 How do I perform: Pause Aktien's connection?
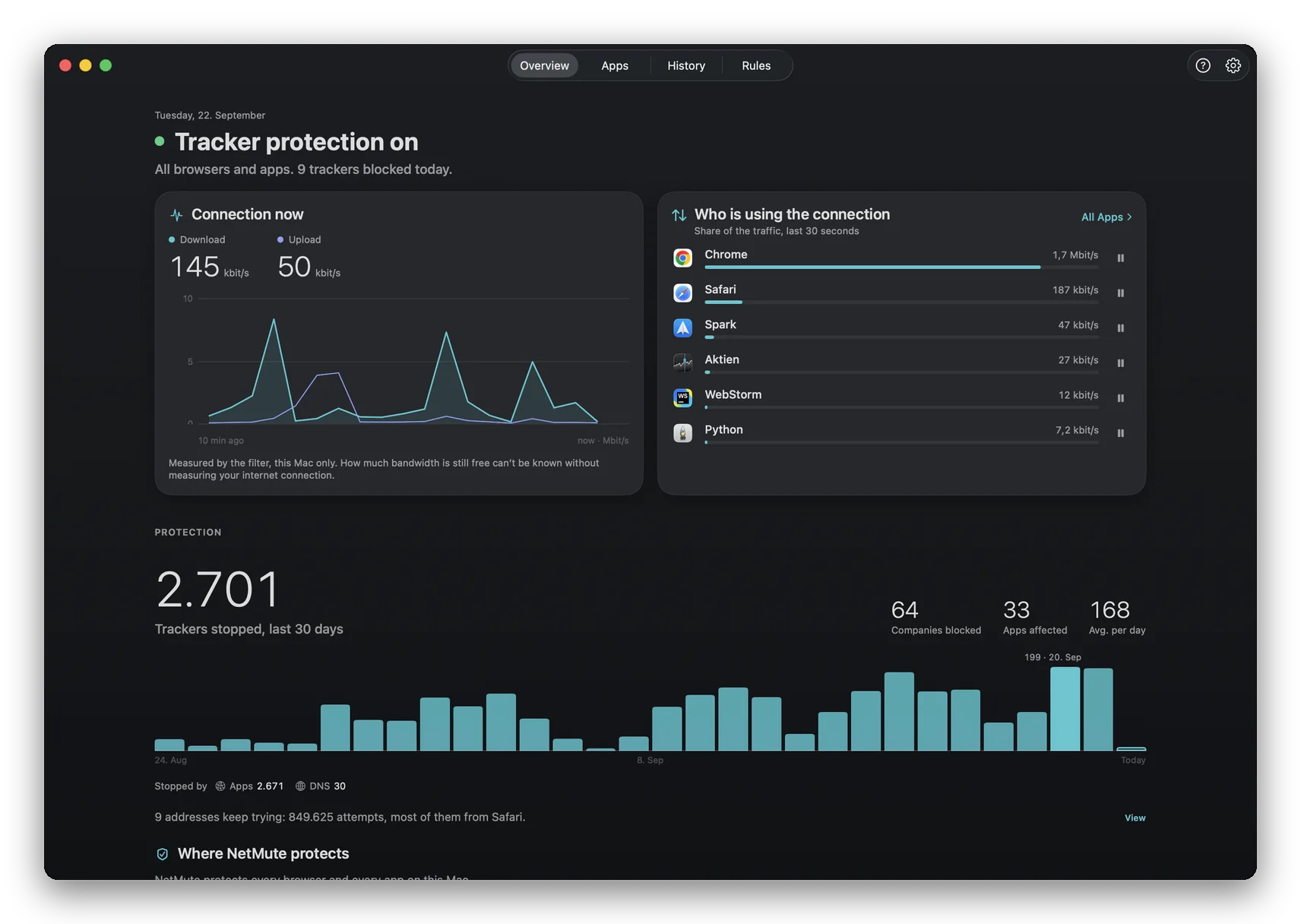(1120, 363)
